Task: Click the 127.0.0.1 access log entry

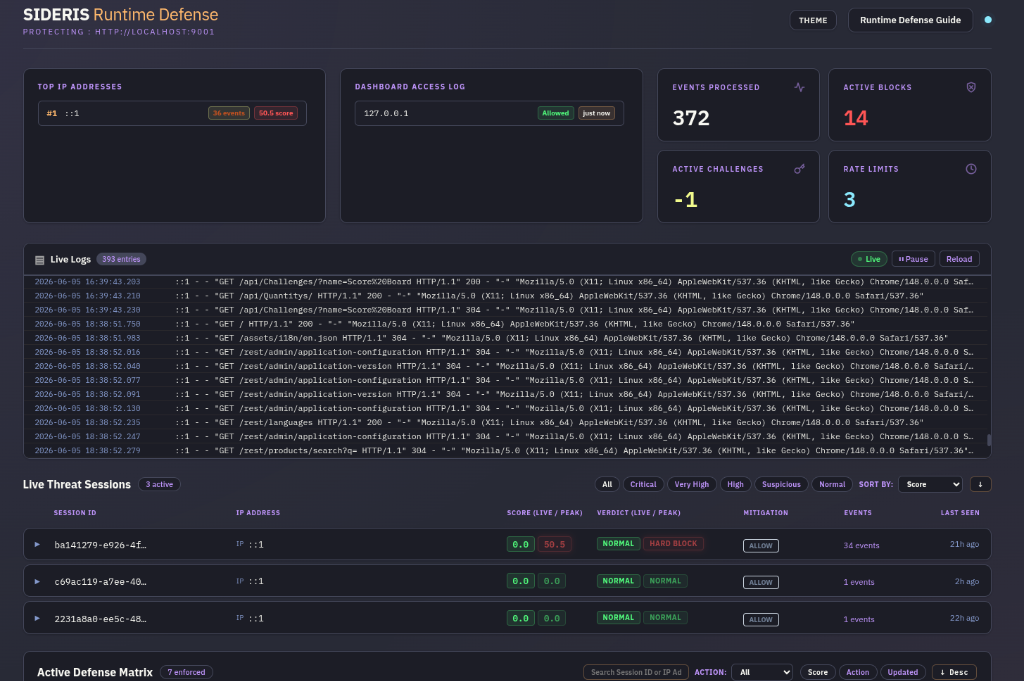Action: [489, 113]
